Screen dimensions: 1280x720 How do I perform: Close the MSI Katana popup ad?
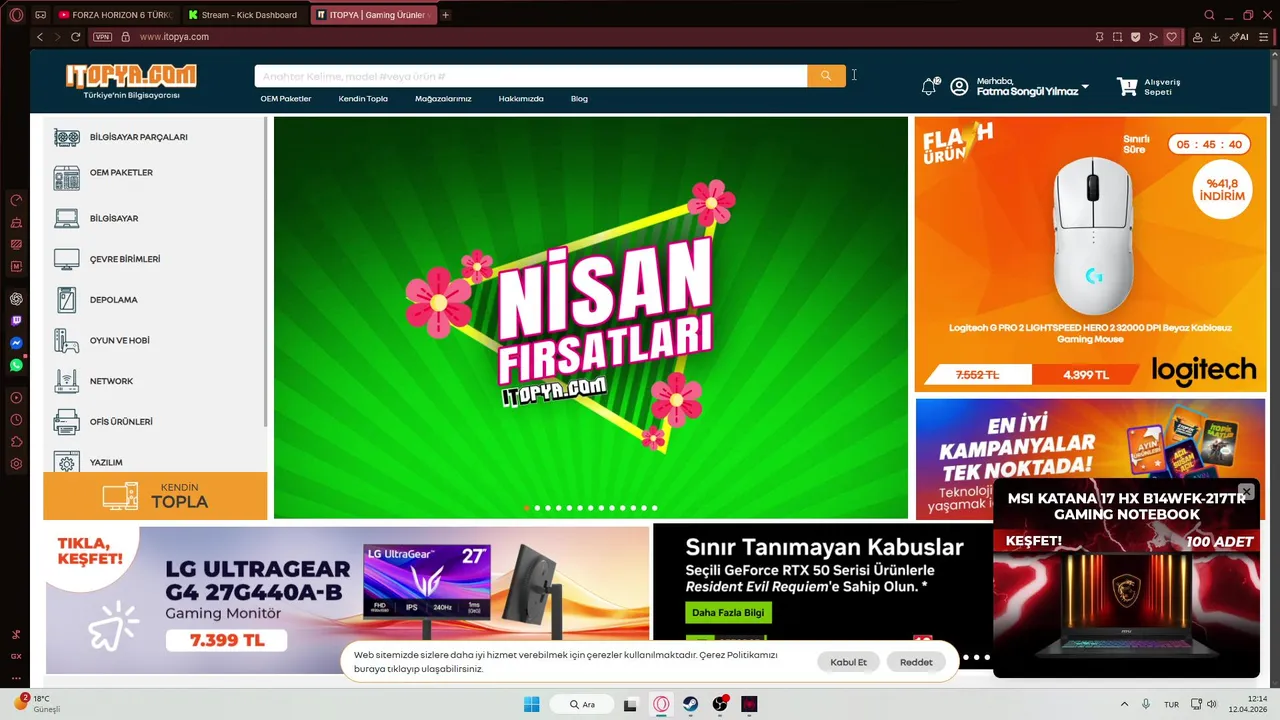point(1246,492)
